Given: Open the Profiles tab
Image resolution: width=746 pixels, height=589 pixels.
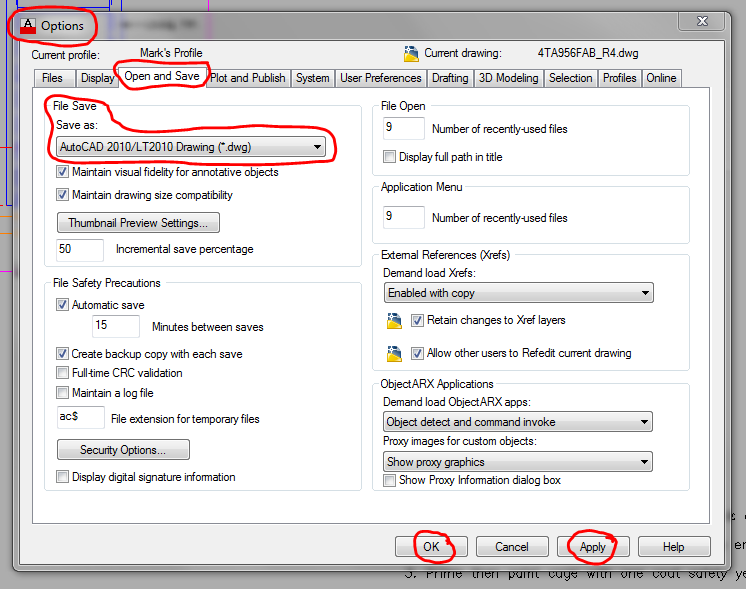Looking at the screenshot, I should click(x=619, y=79).
